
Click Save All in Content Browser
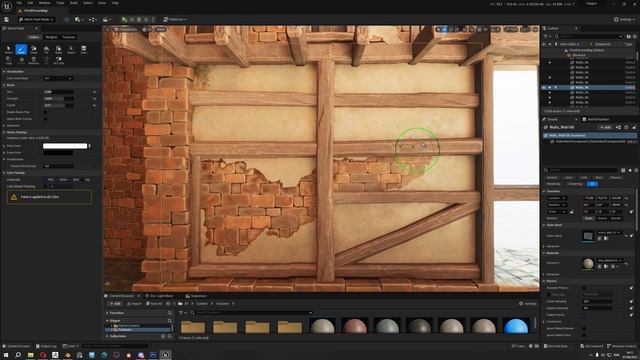point(154,304)
